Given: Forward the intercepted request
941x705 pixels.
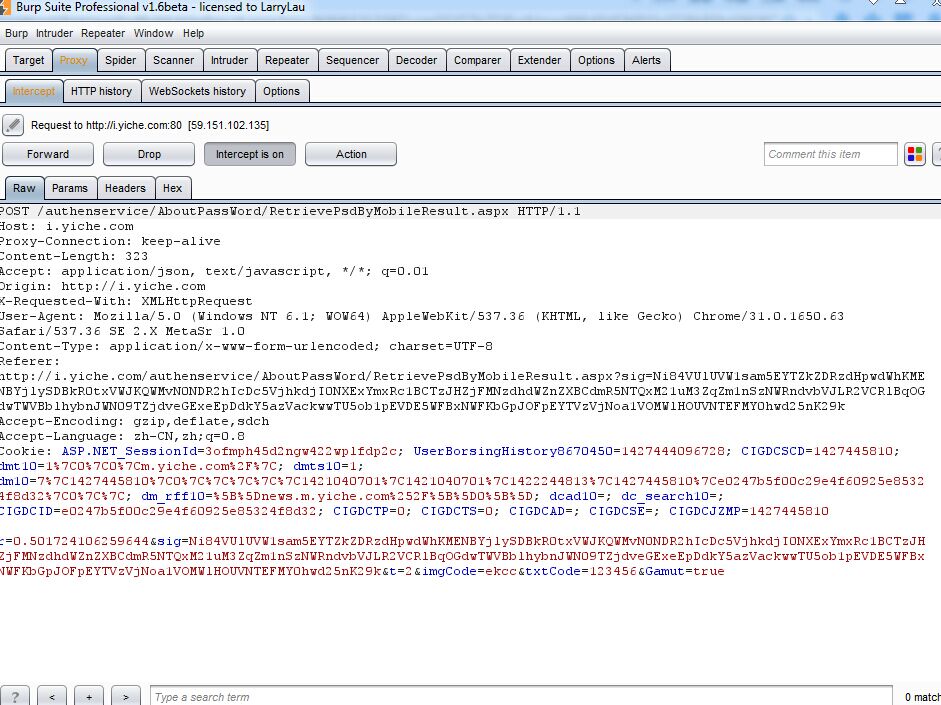Looking at the screenshot, I should pos(48,154).
